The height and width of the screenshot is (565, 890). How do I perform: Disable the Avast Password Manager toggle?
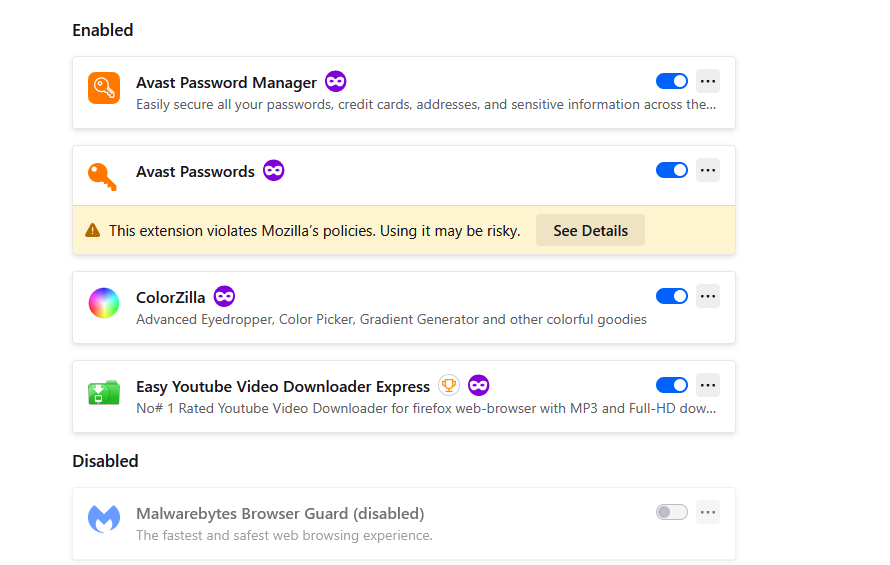(x=671, y=81)
